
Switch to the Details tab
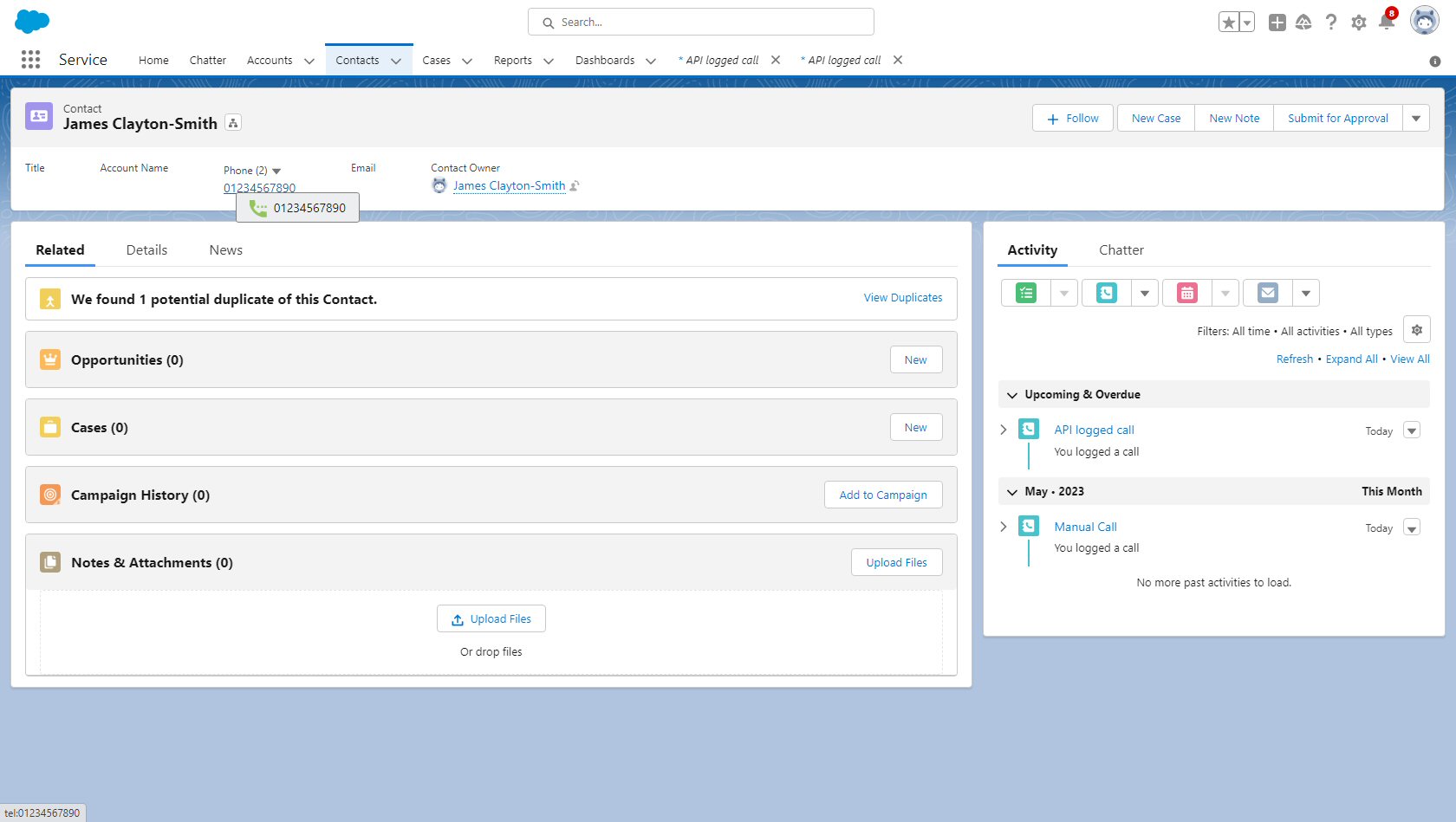click(x=146, y=249)
